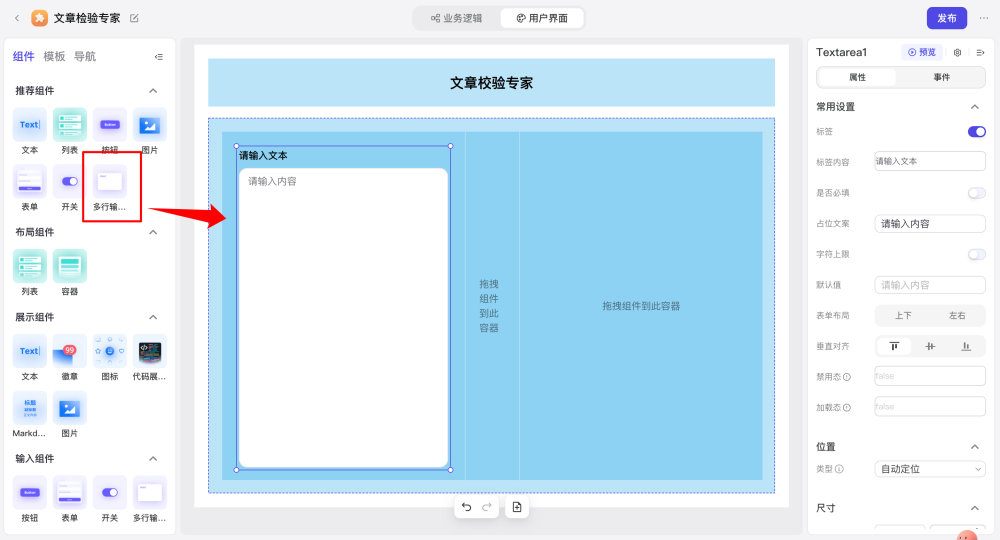Click the 占位文案 input field
This screenshot has width=1000, height=540.
(x=930, y=223)
